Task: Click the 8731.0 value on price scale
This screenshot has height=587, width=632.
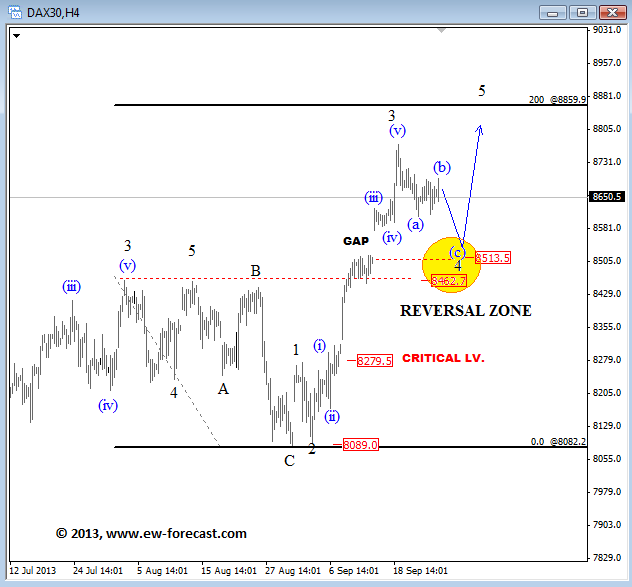Action: coord(607,162)
